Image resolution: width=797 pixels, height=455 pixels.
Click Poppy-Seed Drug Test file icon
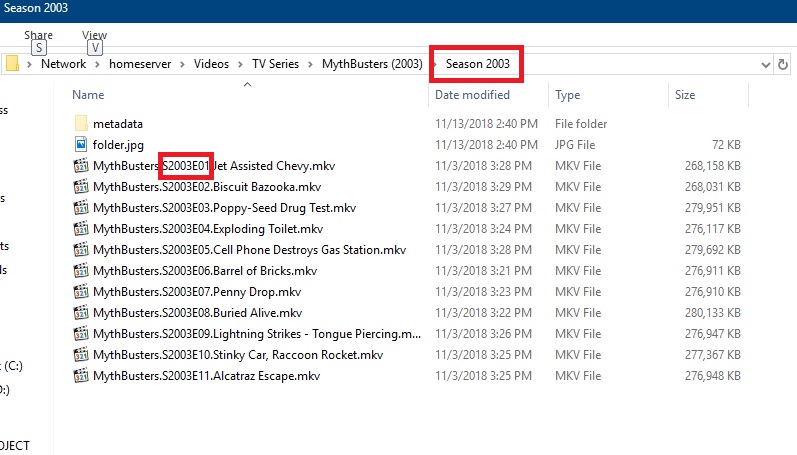81,207
